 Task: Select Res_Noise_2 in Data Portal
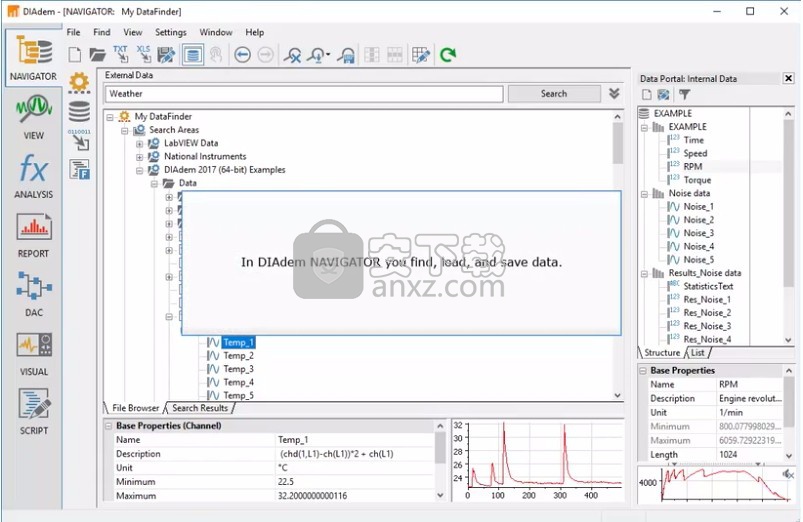click(x=707, y=313)
